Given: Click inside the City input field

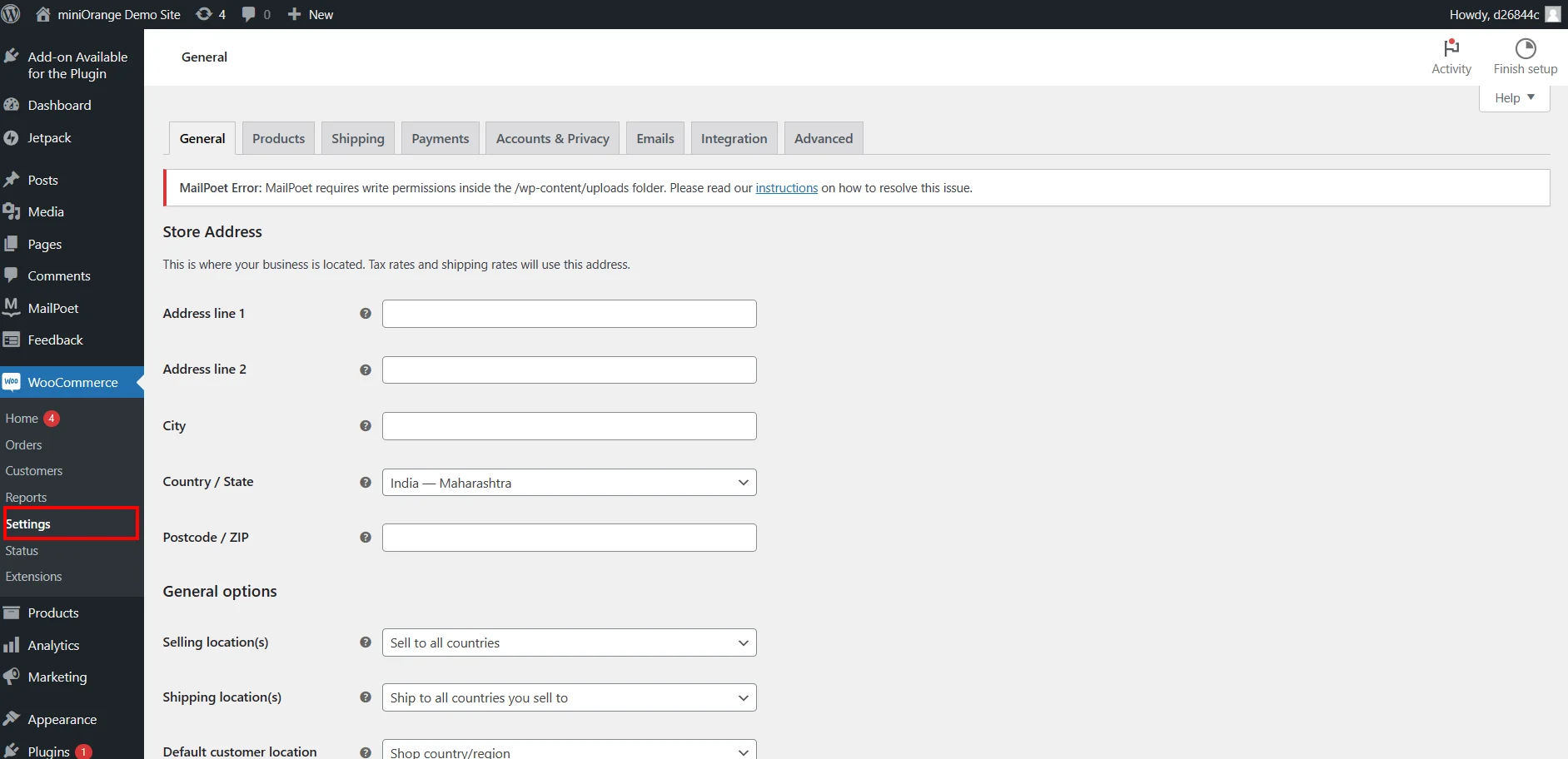Looking at the screenshot, I should pos(569,425).
